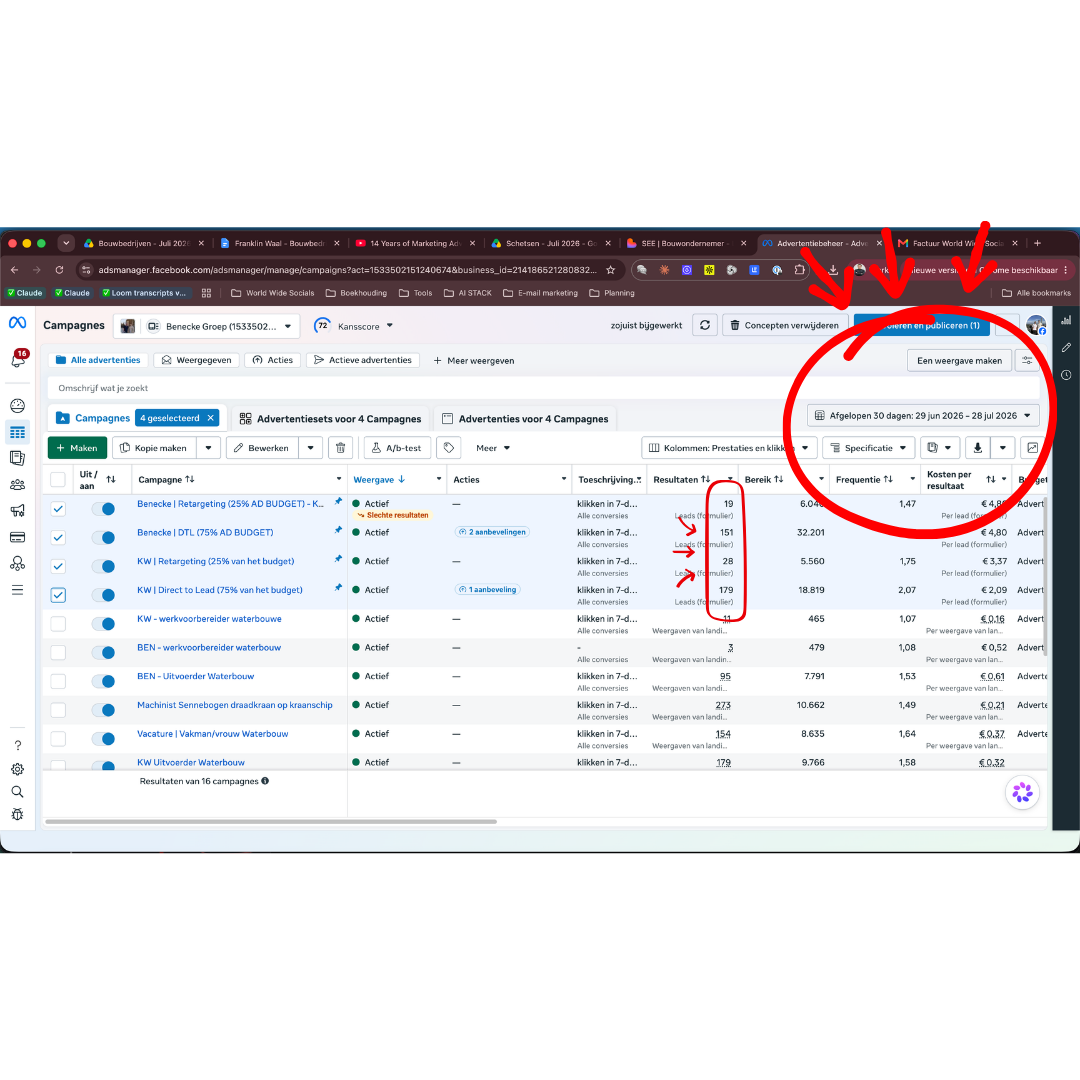The width and height of the screenshot is (1080, 1080).
Task: Clear the 4 geselecteerd selection chip
Action: tap(211, 418)
